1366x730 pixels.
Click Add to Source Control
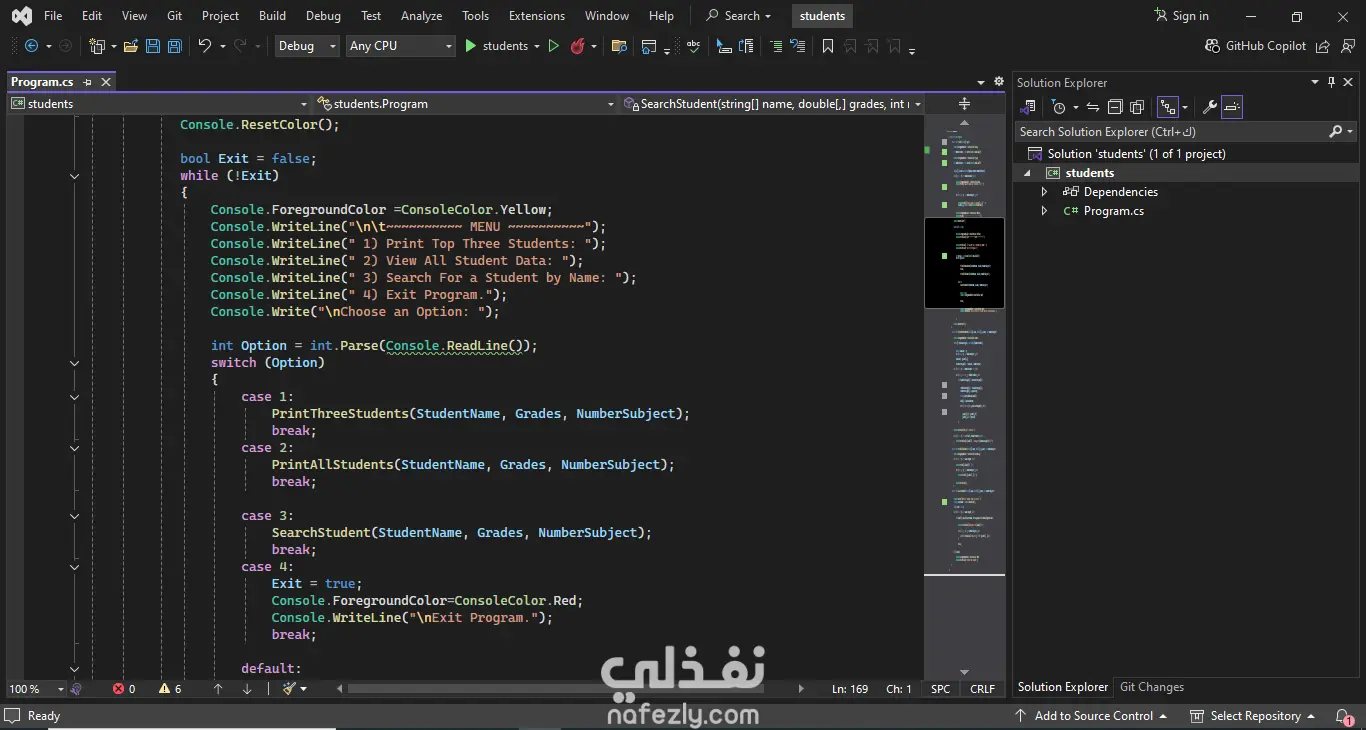point(1092,716)
